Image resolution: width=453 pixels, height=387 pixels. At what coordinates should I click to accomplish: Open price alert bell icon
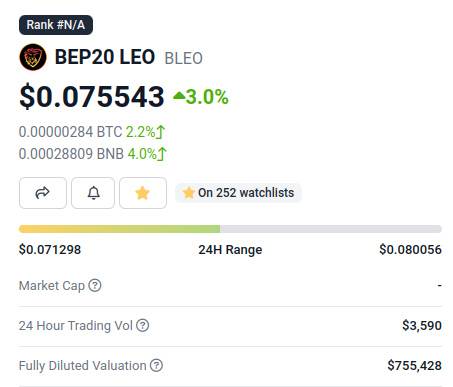pos(93,193)
